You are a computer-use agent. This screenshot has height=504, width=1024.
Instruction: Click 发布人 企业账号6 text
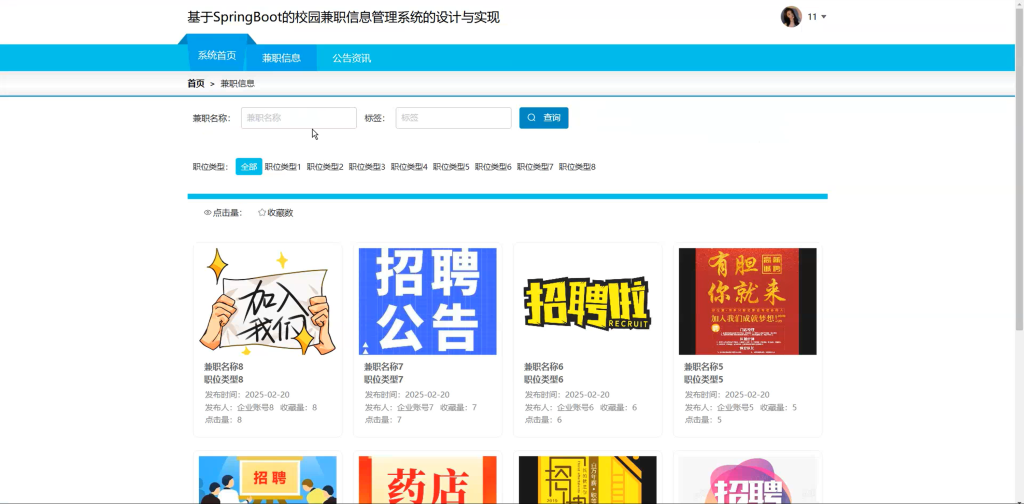(x=559, y=407)
